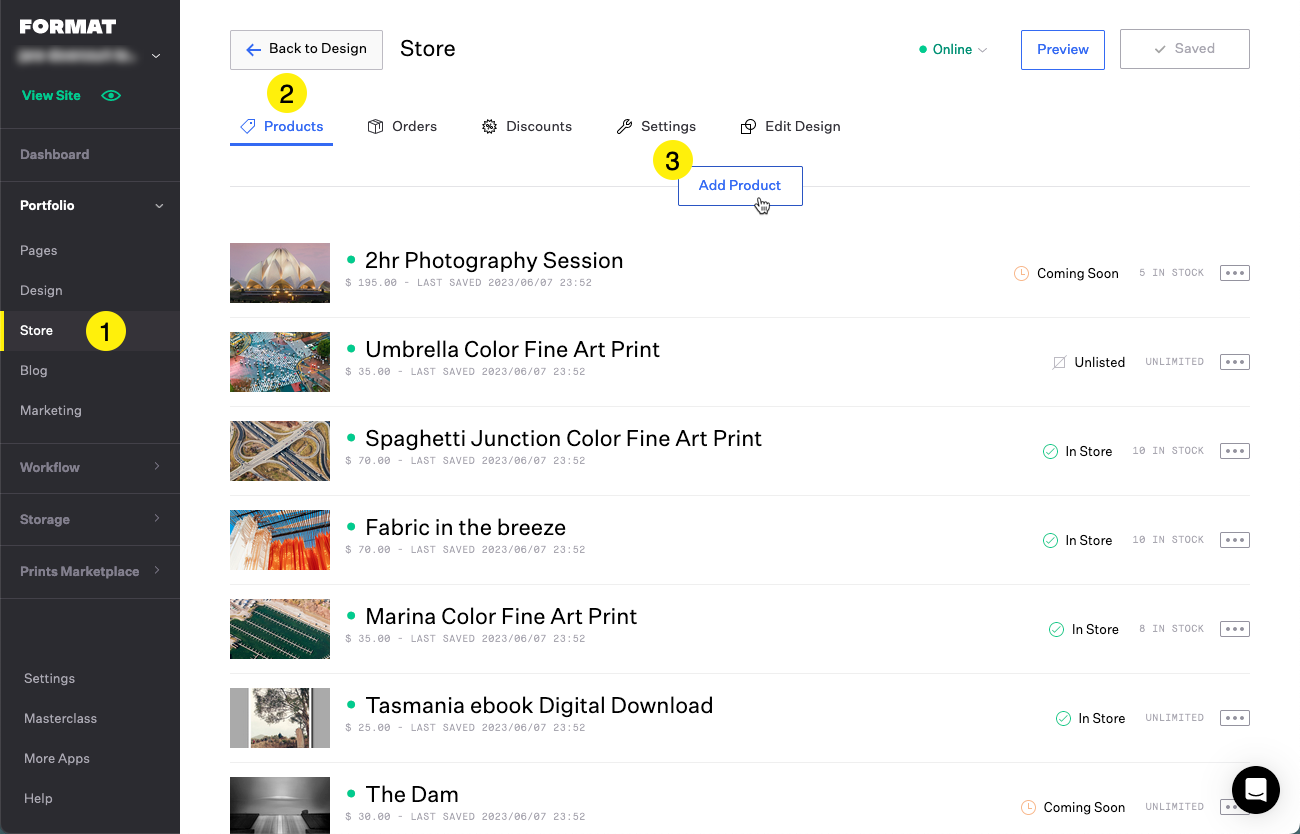Open three-dot menu for 2hr Photography Session

tap(1234, 273)
